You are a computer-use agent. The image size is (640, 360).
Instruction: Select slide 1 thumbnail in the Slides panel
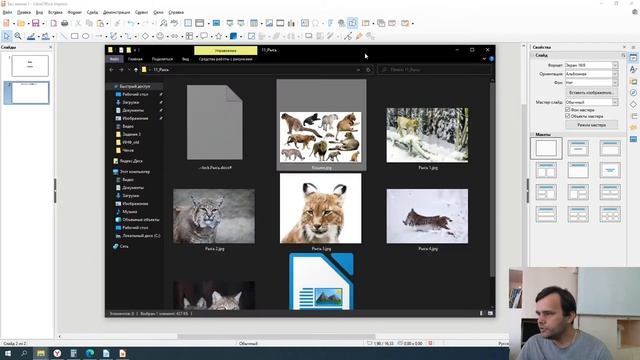pyautogui.click(x=30, y=66)
